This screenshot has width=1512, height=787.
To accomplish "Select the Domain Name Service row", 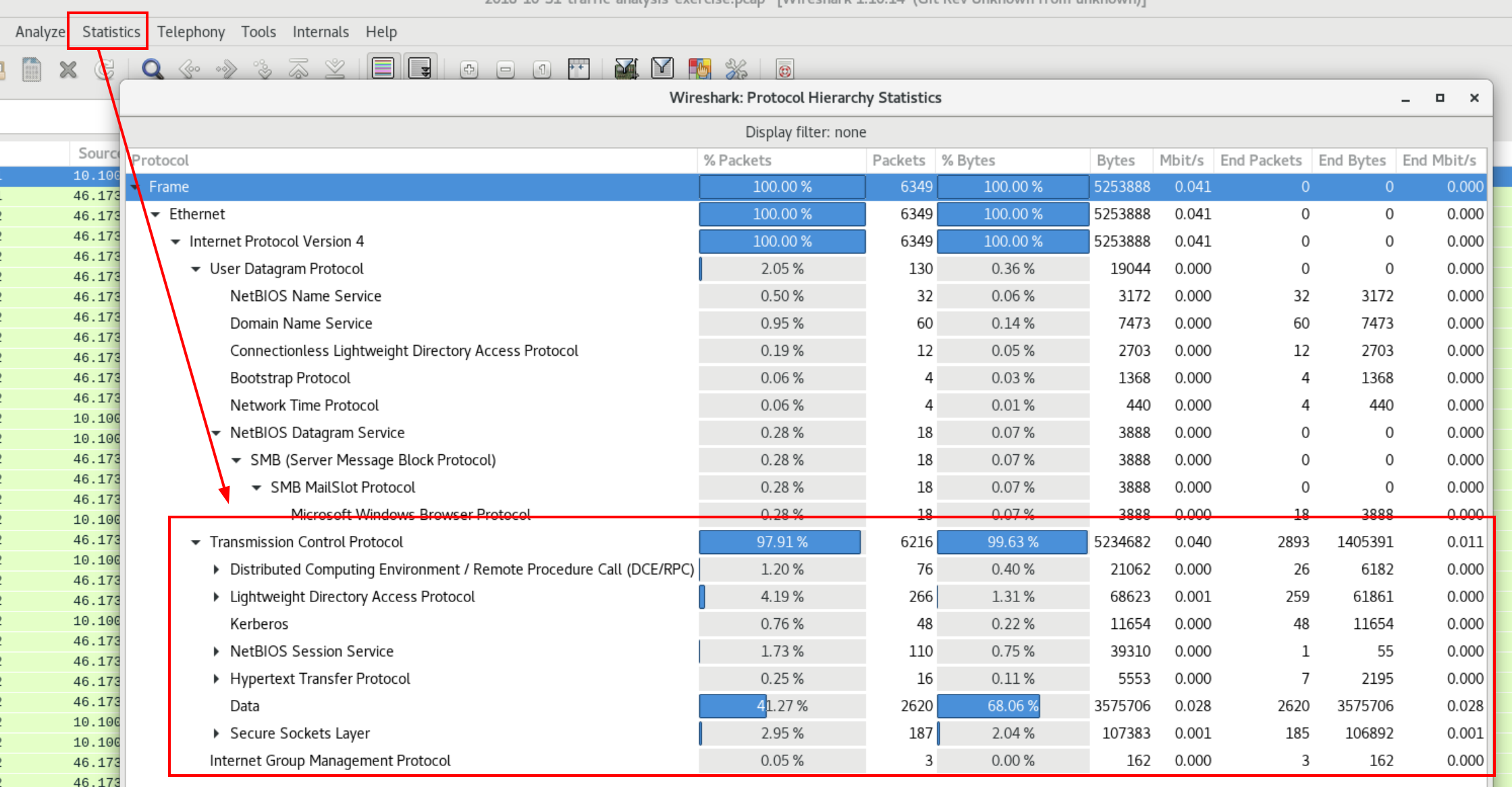I will [806, 323].
